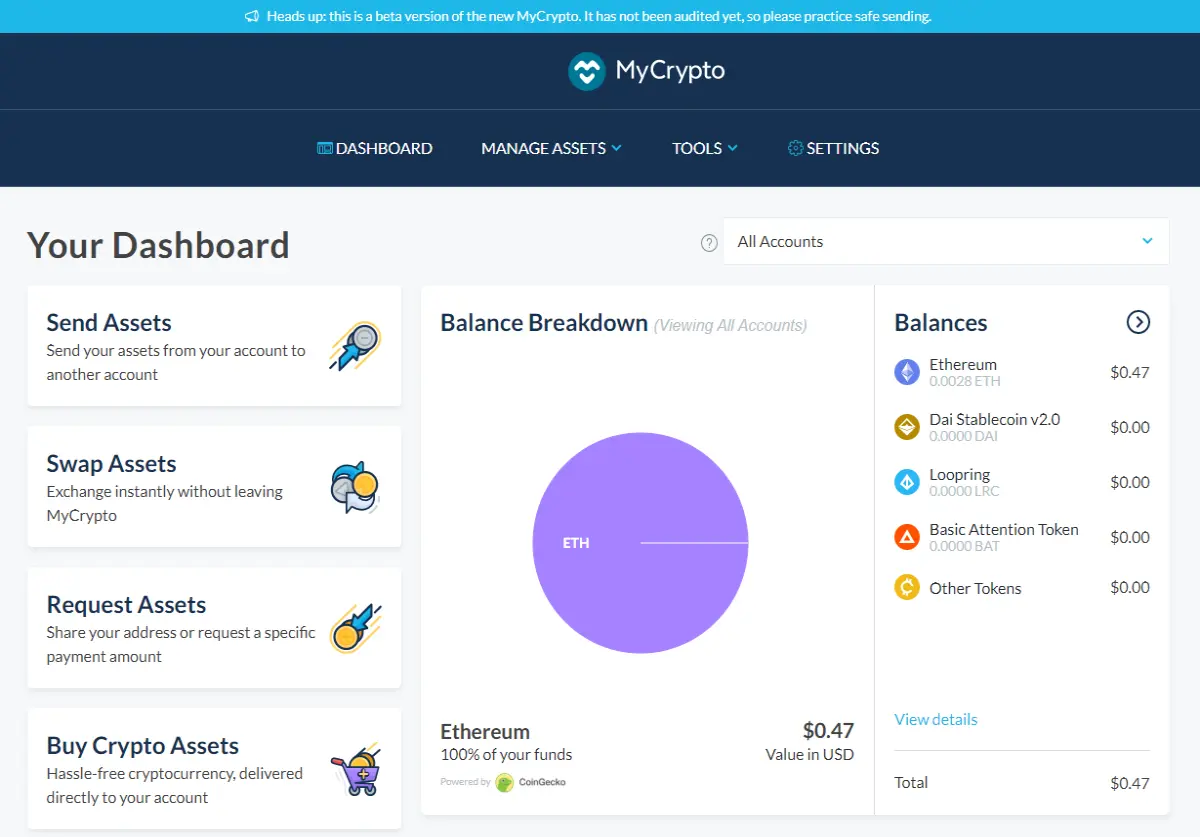The width and height of the screenshot is (1200, 837).
Task: Click the CoinGecko text link
Action: (x=542, y=782)
